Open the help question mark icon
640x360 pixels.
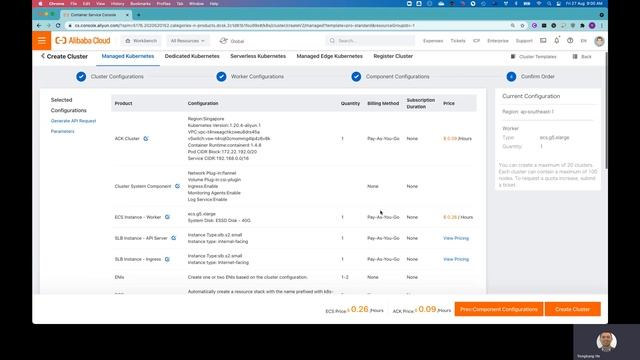click(x=570, y=41)
